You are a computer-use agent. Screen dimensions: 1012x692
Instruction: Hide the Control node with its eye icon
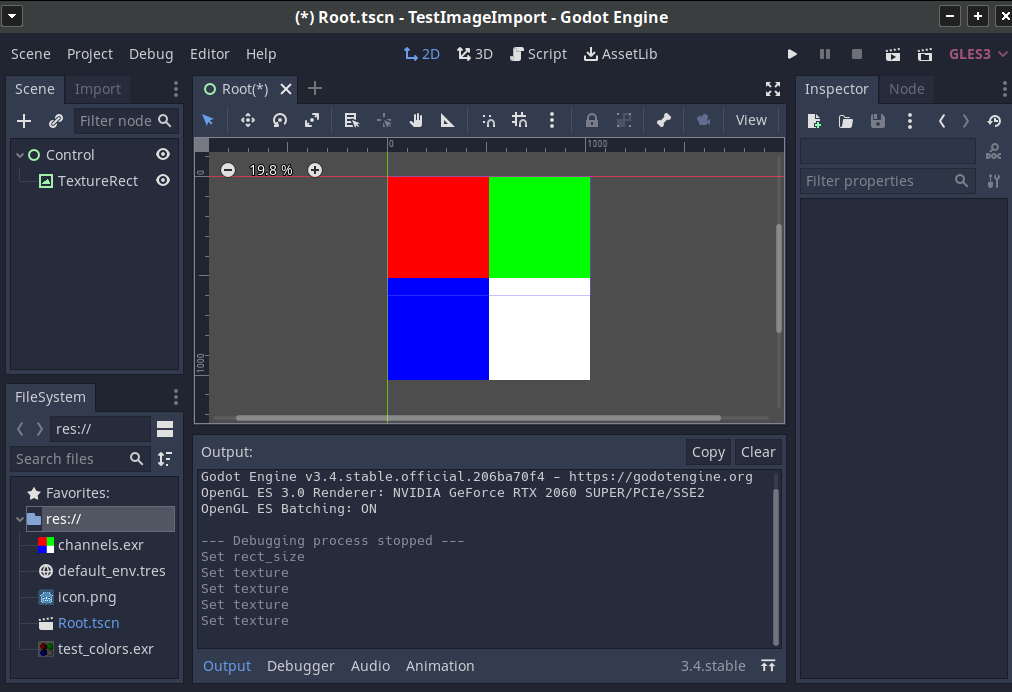pos(164,154)
